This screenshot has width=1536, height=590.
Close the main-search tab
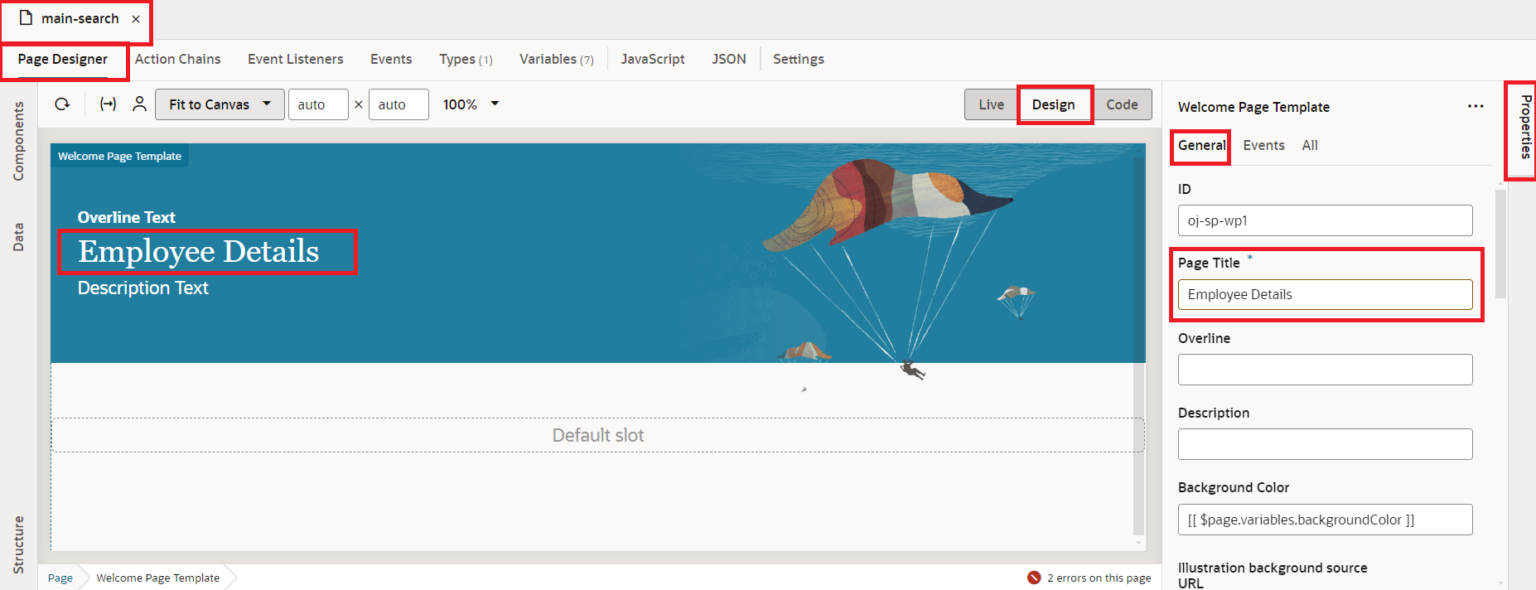pos(136,18)
